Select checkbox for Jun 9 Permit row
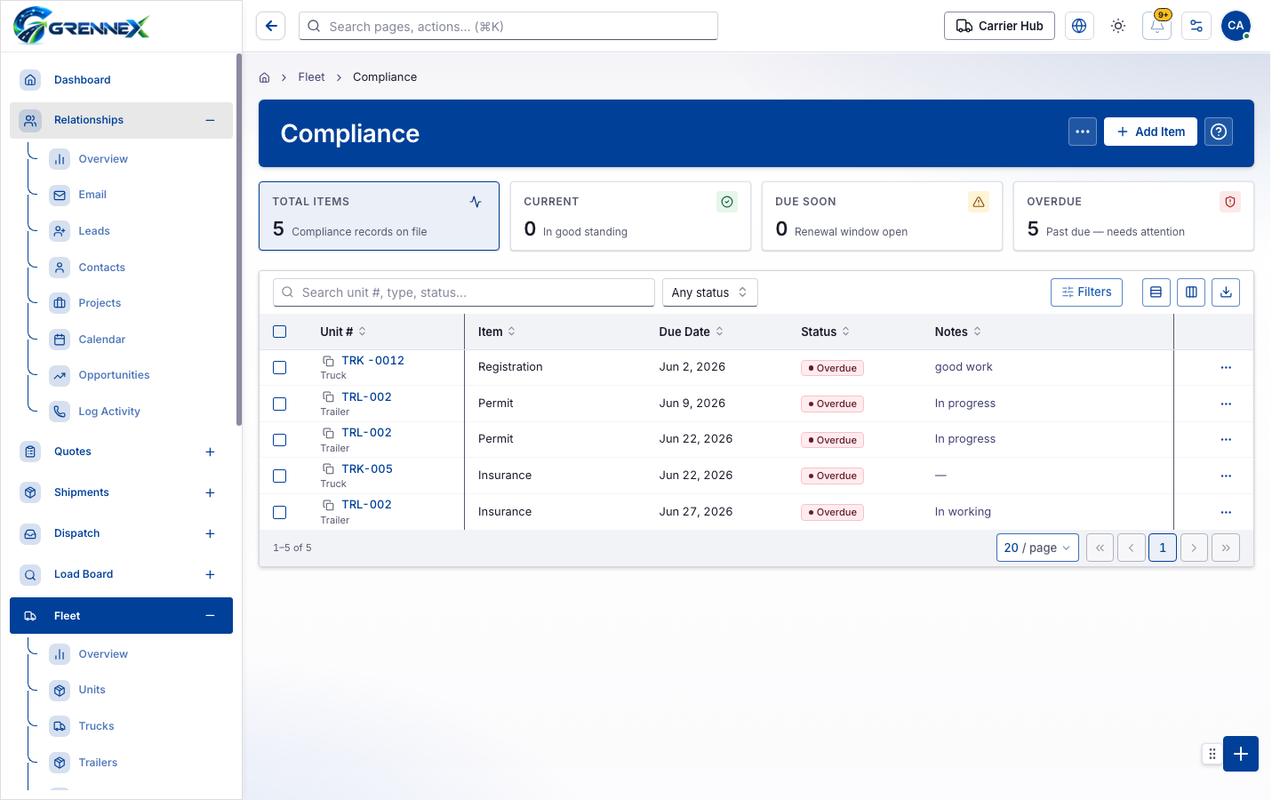The width and height of the screenshot is (1280, 800). (x=280, y=404)
